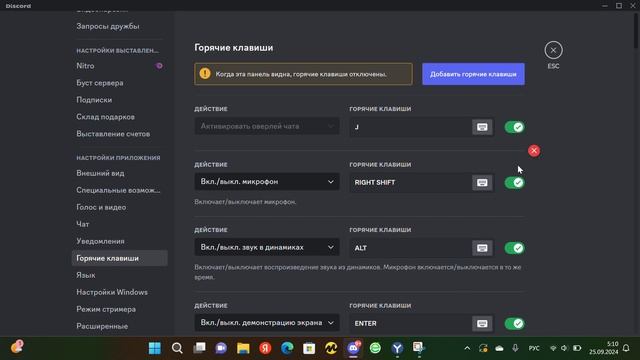640x360 pixels.
Task: Open Microsoft Store from taskbar
Action: coord(309,348)
